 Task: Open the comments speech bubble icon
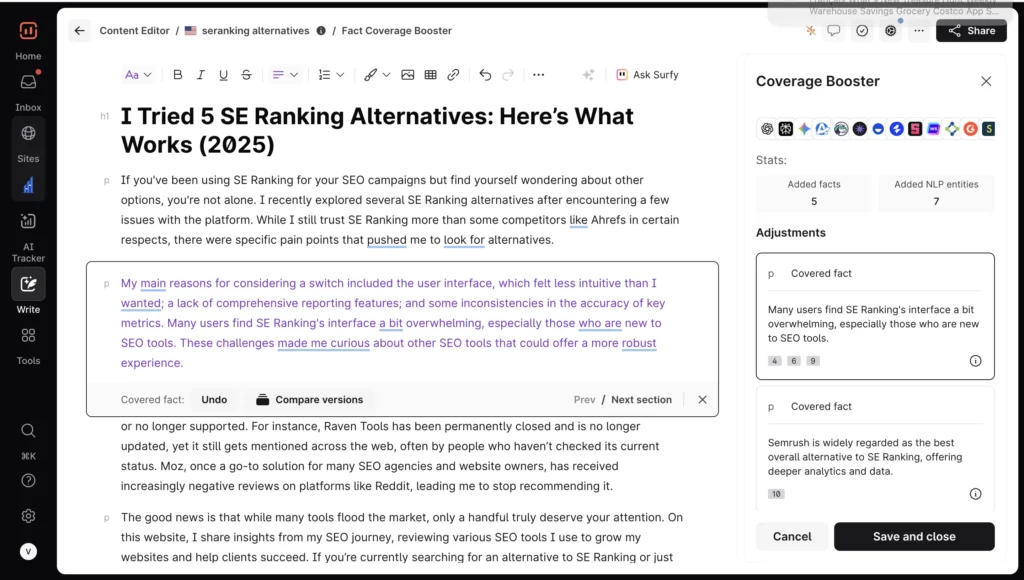pos(834,31)
